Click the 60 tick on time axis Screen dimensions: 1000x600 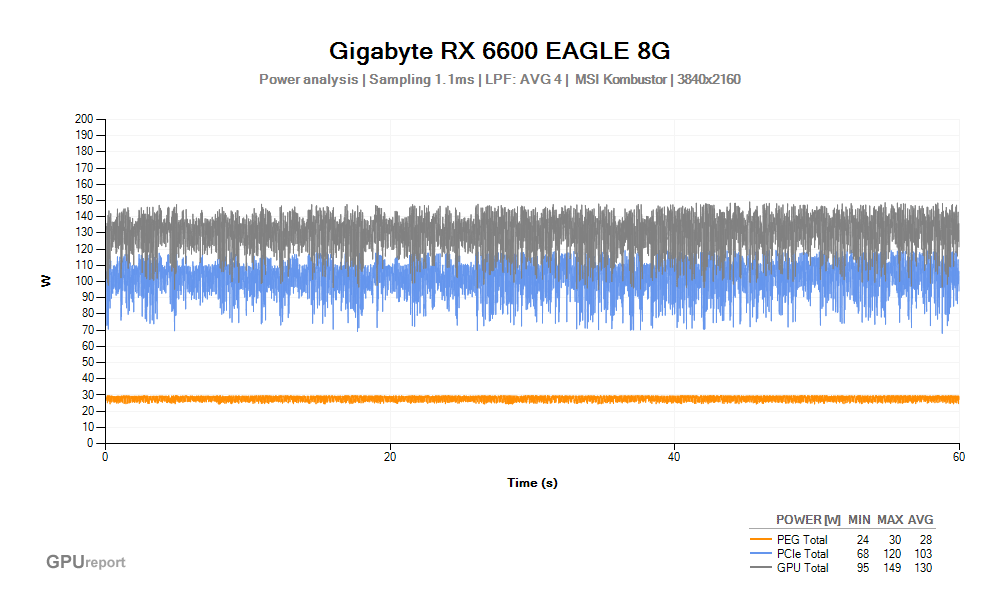coord(959,457)
